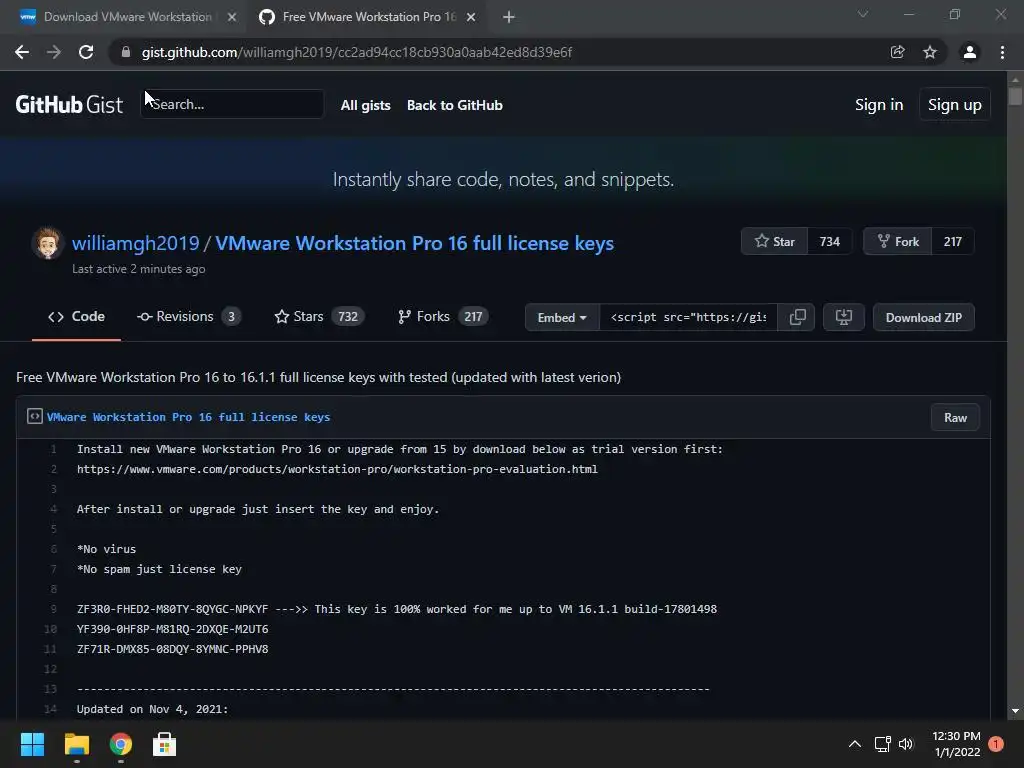The height and width of the screenshot is (768, 1024).
Task: Click Chrome icon on taskbar
Action: [x=121, y=744]
